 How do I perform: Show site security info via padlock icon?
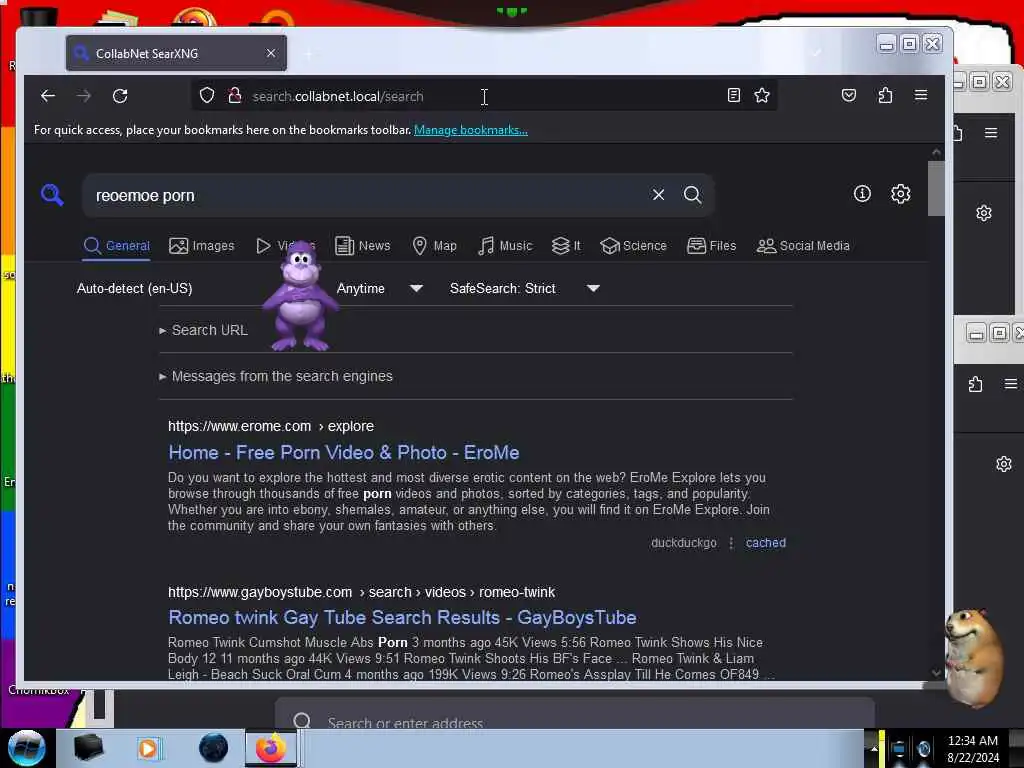pos(234,96)
